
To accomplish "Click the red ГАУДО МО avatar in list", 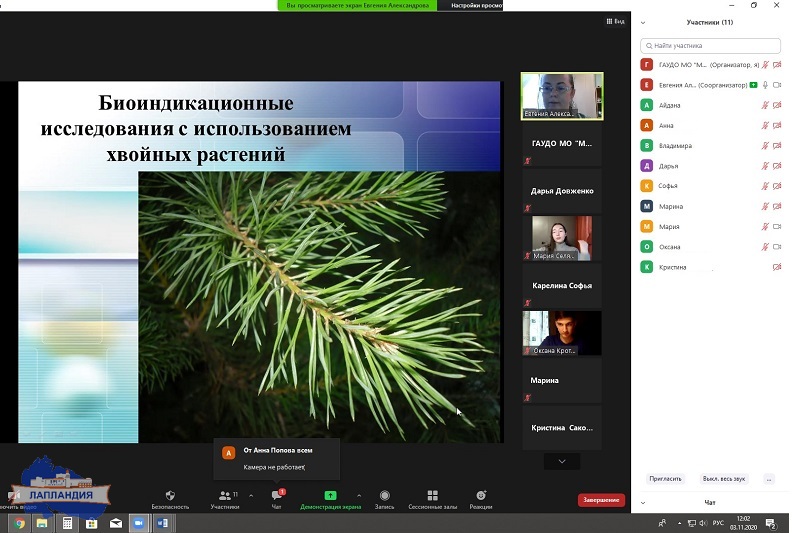I will 646,65.
